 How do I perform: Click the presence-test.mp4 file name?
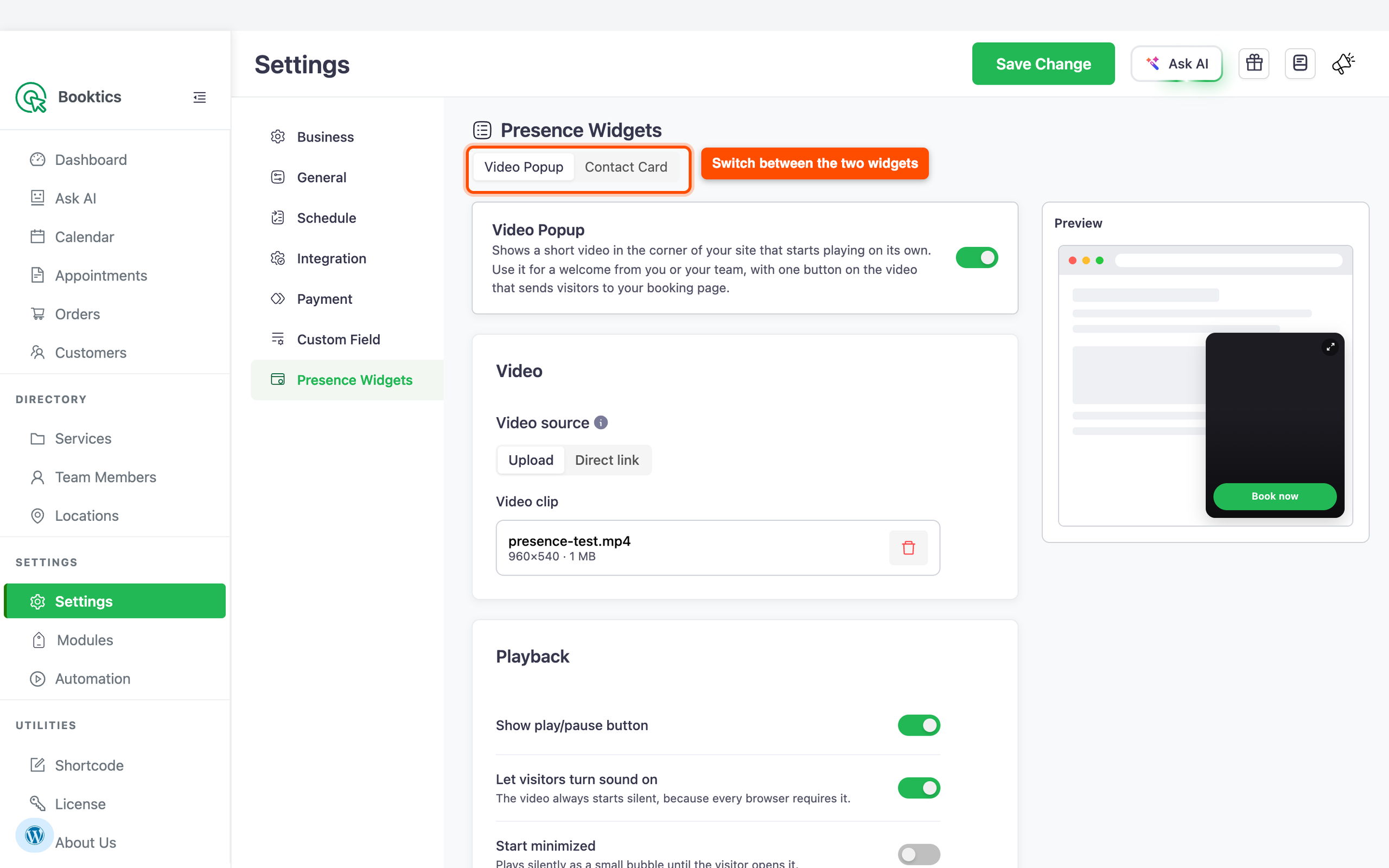click(x=569, y=541)
